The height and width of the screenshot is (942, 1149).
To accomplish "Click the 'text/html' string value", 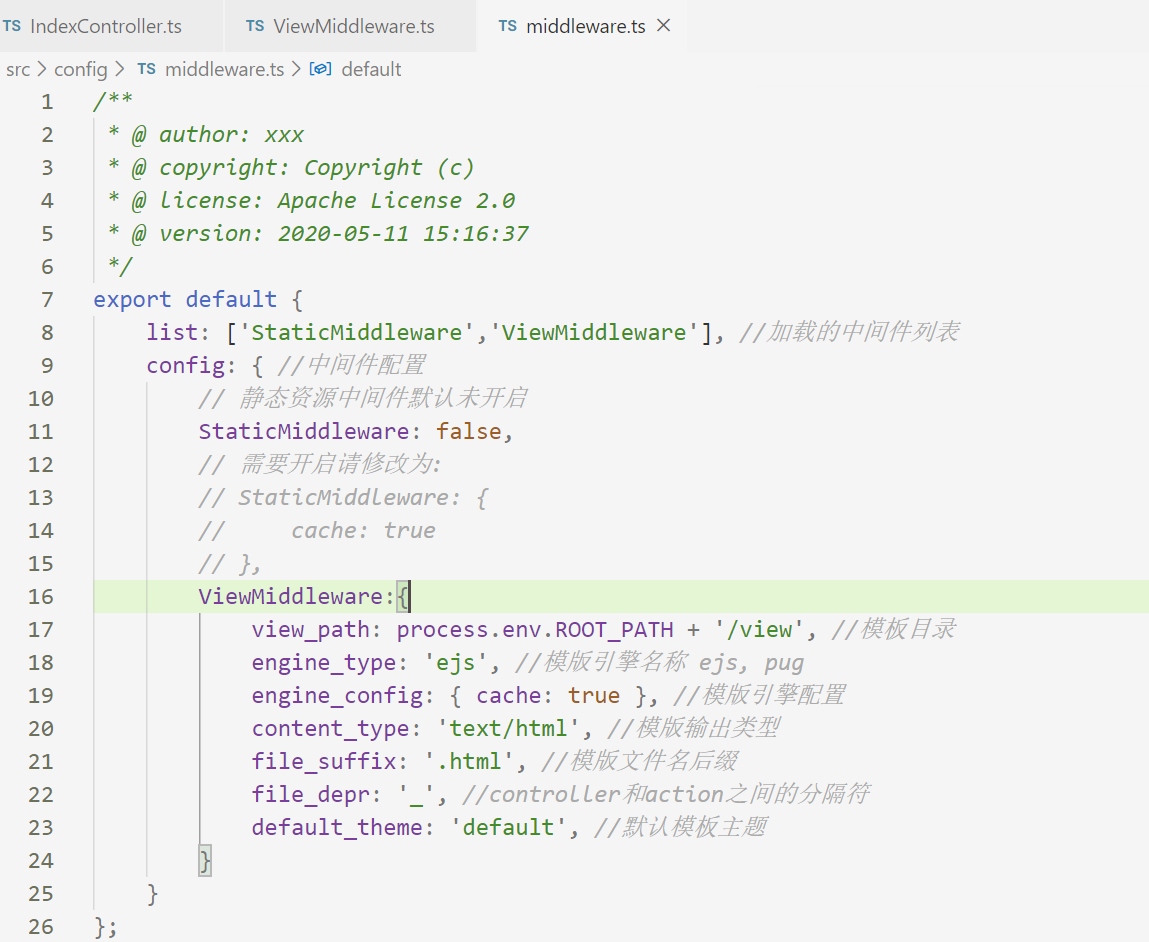I will pos(508,729).
